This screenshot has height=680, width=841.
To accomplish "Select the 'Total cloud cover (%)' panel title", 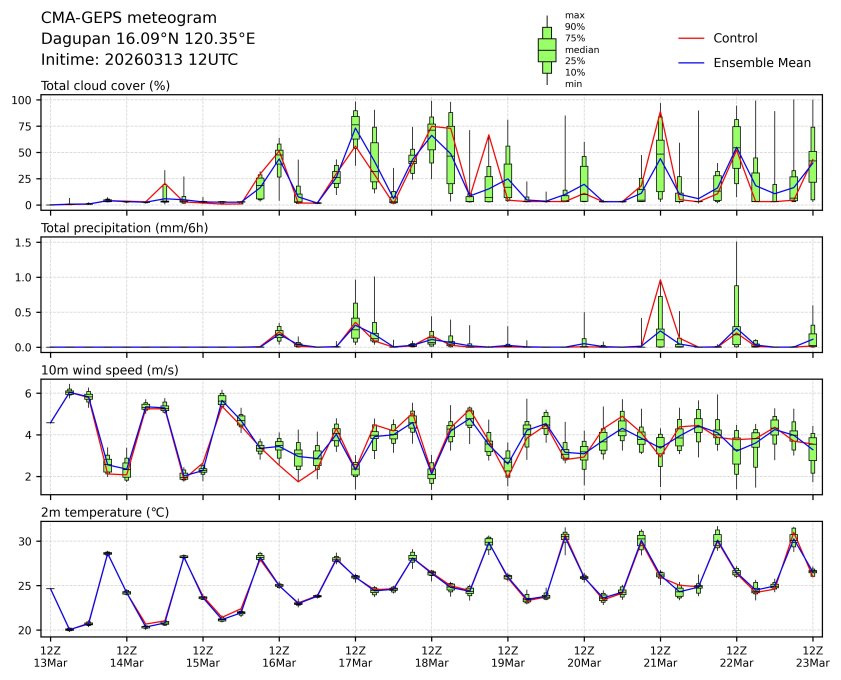I will [x=105, y=85].
